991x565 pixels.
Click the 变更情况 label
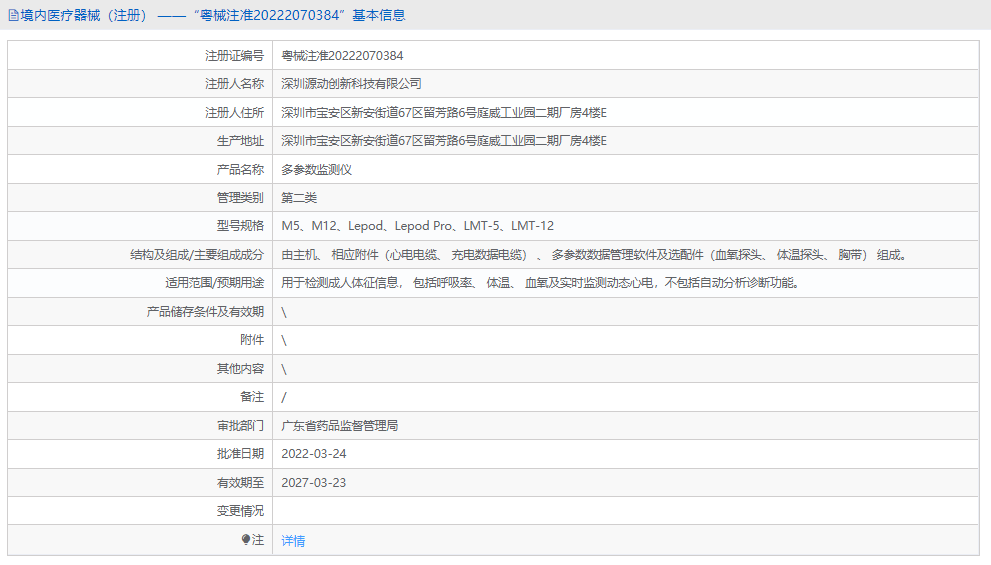click(x=240, y=511)
